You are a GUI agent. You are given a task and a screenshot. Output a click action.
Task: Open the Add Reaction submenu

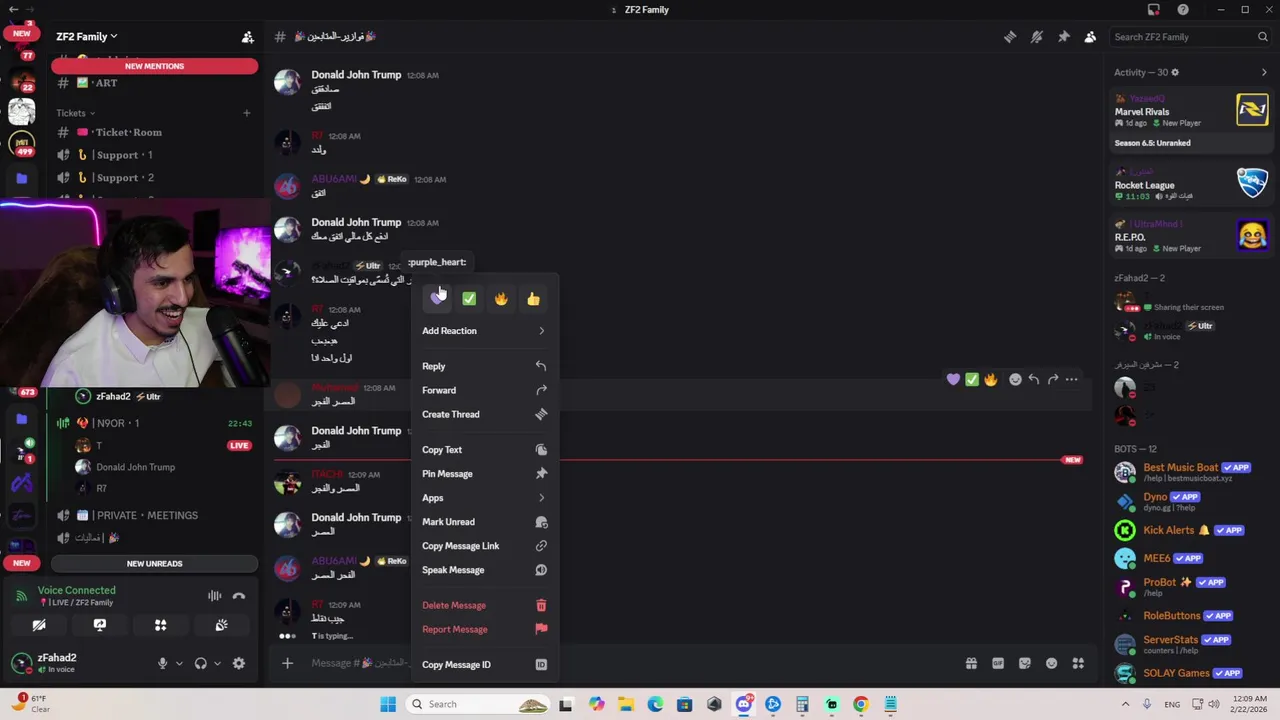484,331
